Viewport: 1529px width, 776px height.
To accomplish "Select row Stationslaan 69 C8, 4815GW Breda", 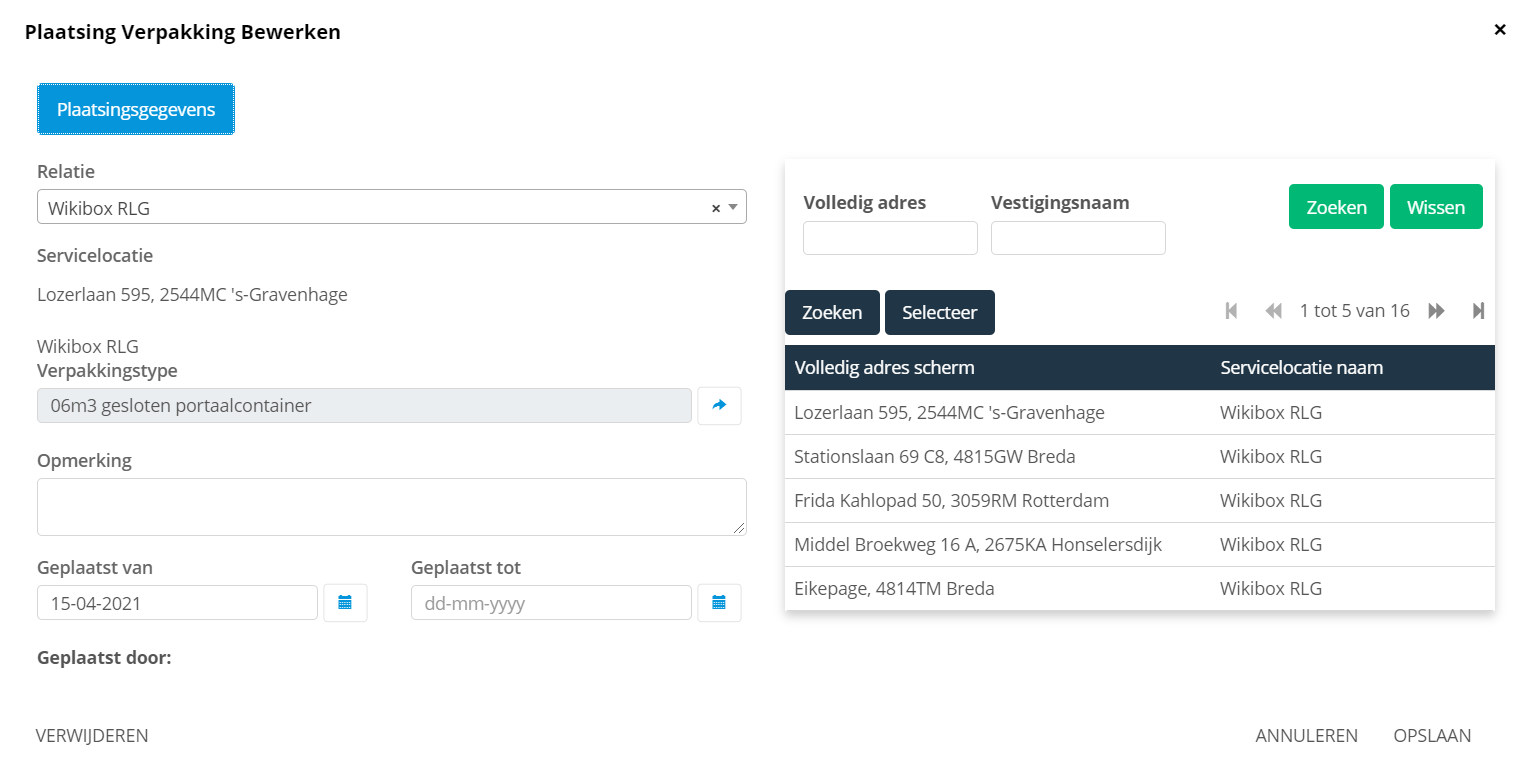I will (1140, 456).
